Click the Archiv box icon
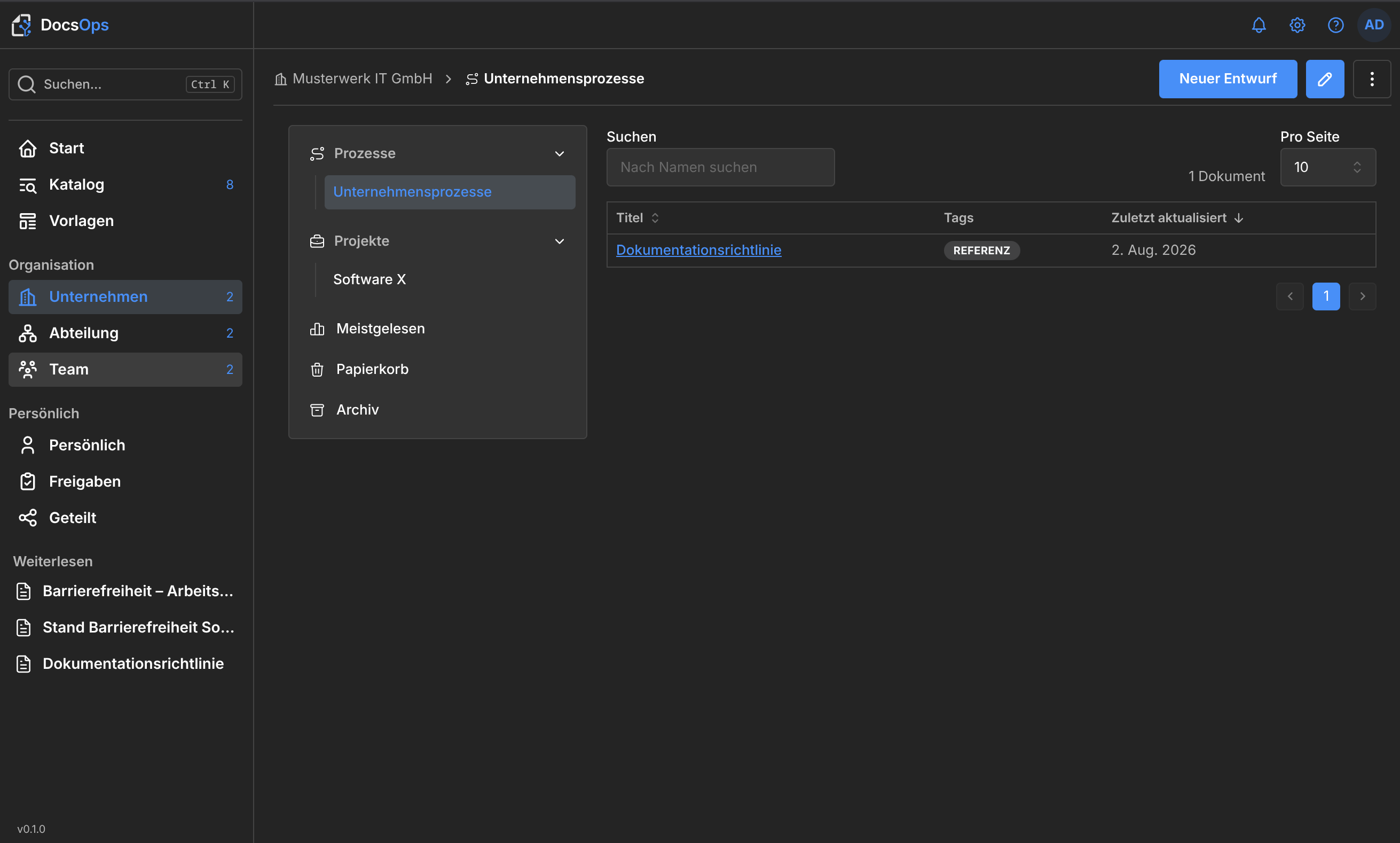 click(317, 410)
